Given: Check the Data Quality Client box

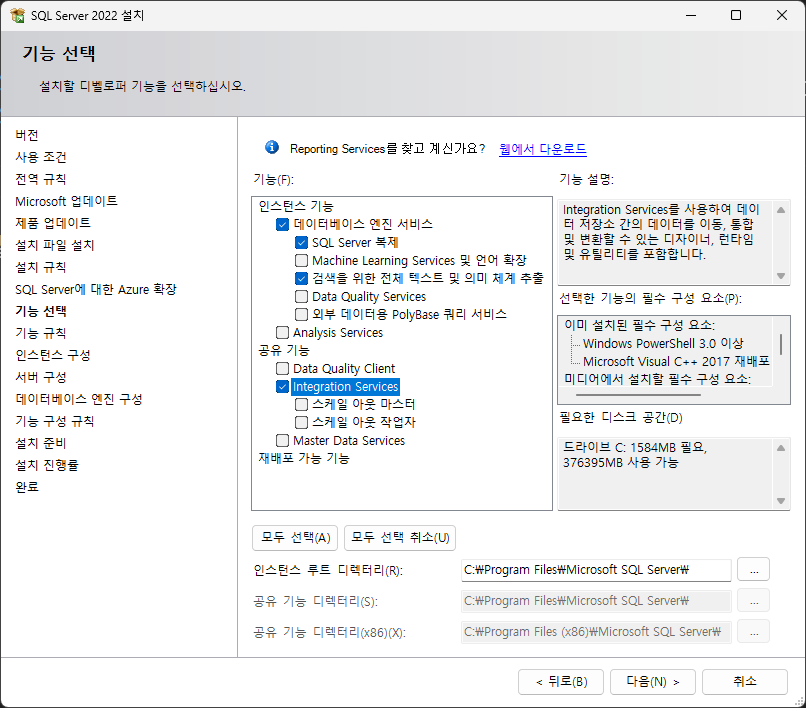Looking at the screenshot, I should pos(282,369).
